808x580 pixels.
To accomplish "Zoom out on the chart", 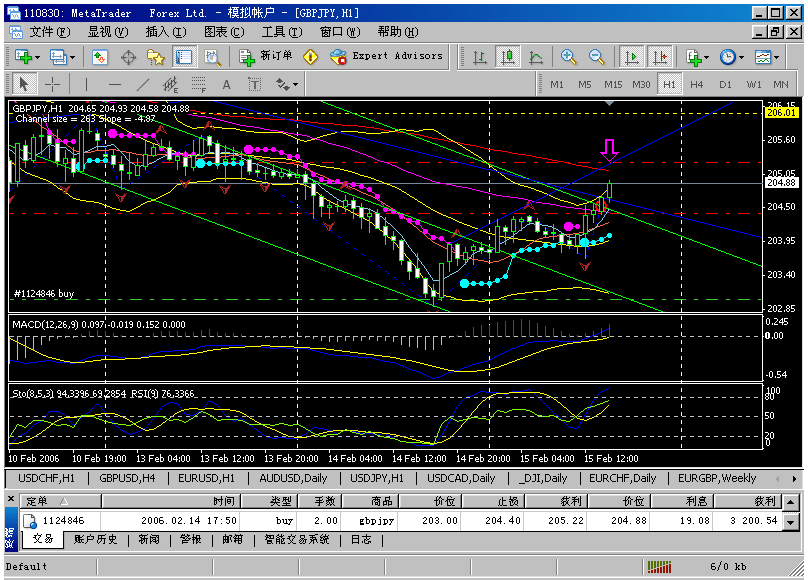I will [x=597, y=57].
